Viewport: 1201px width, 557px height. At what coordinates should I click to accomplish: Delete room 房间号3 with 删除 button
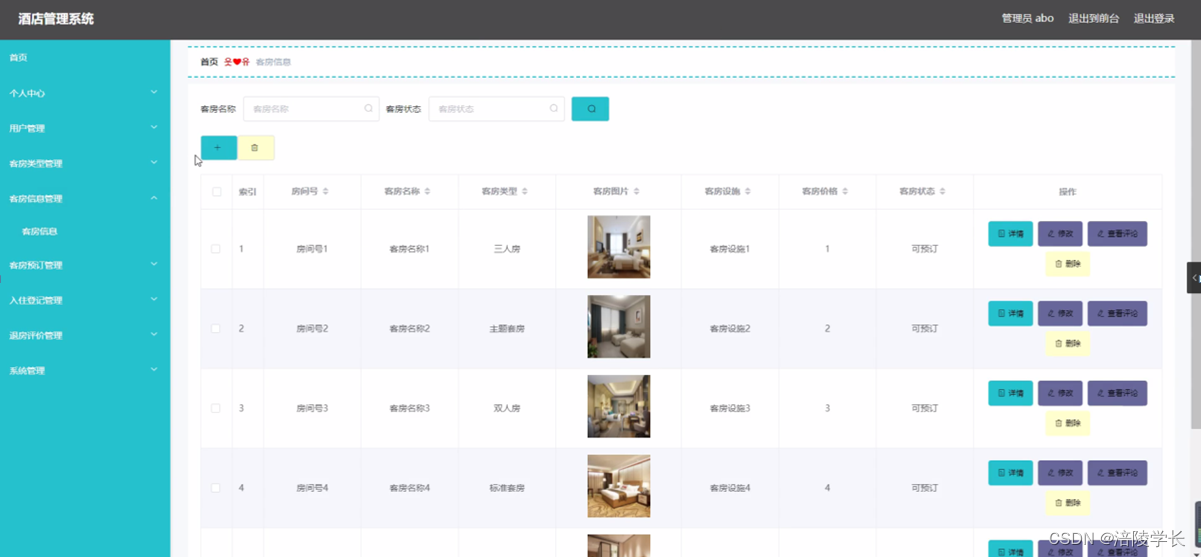pos(1067,423)
